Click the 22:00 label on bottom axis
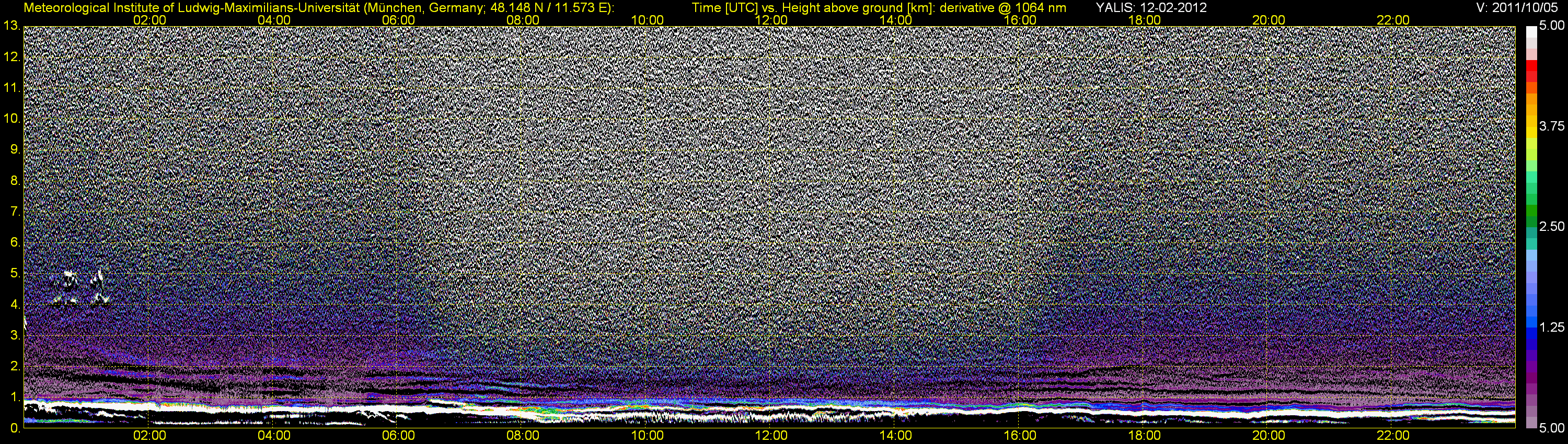This screenshot has height=444, width=1568. pos(1393,436)
